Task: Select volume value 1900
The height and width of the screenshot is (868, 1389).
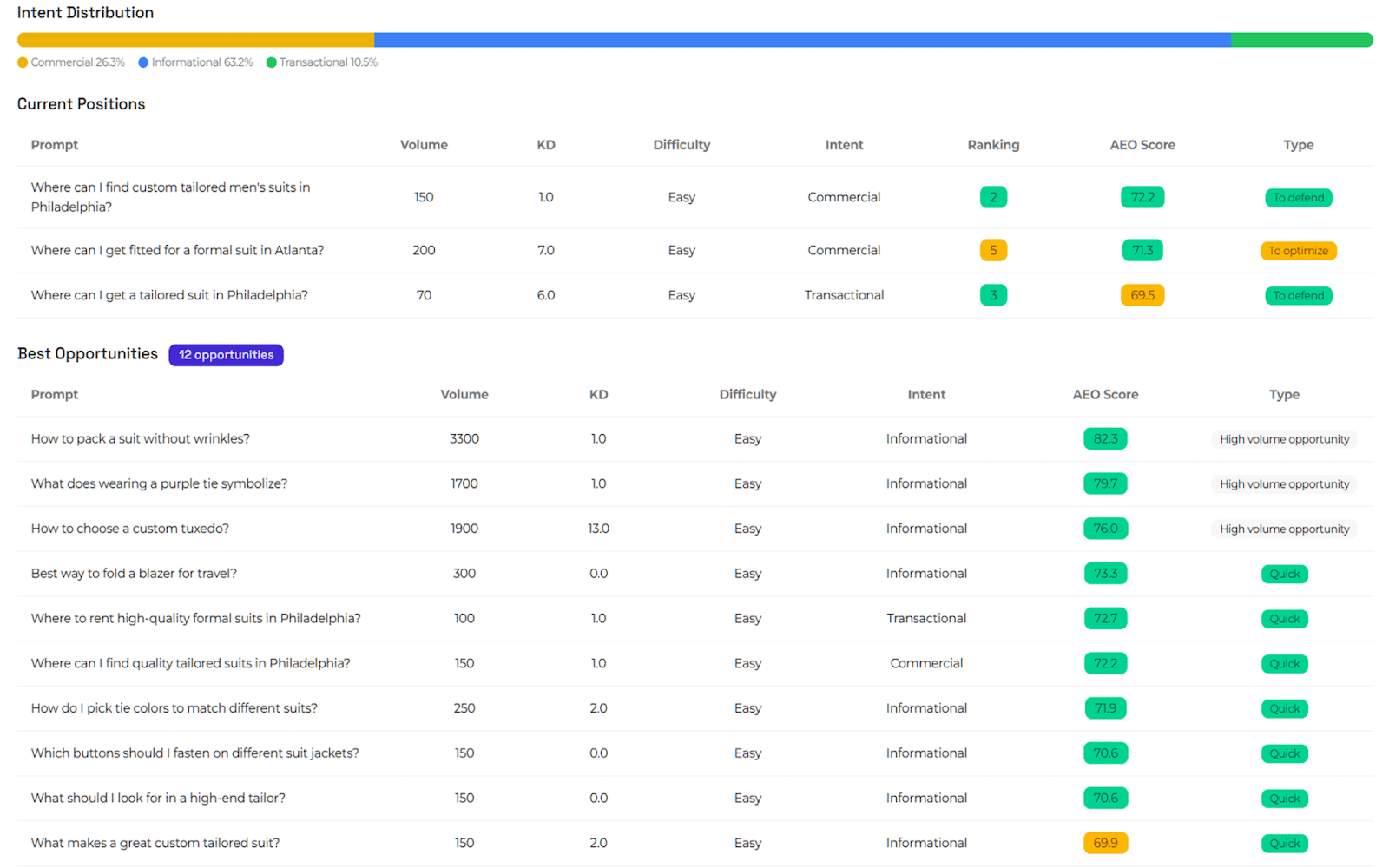Action: [464, 529]
